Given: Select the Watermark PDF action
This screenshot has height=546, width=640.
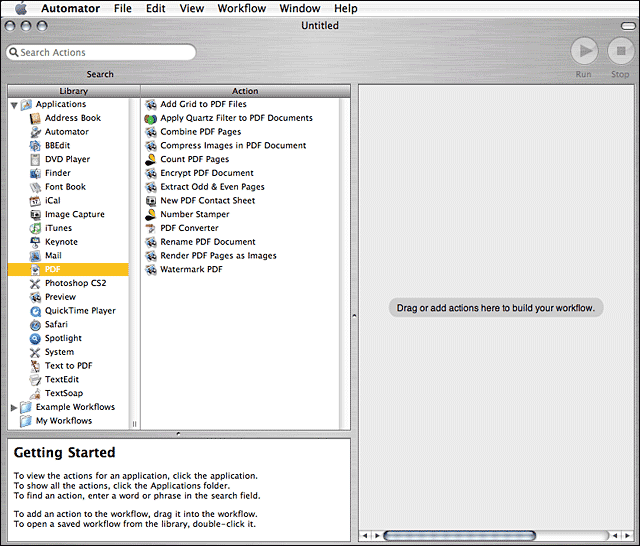Looking at the screenshot, I should click(191, 270).
